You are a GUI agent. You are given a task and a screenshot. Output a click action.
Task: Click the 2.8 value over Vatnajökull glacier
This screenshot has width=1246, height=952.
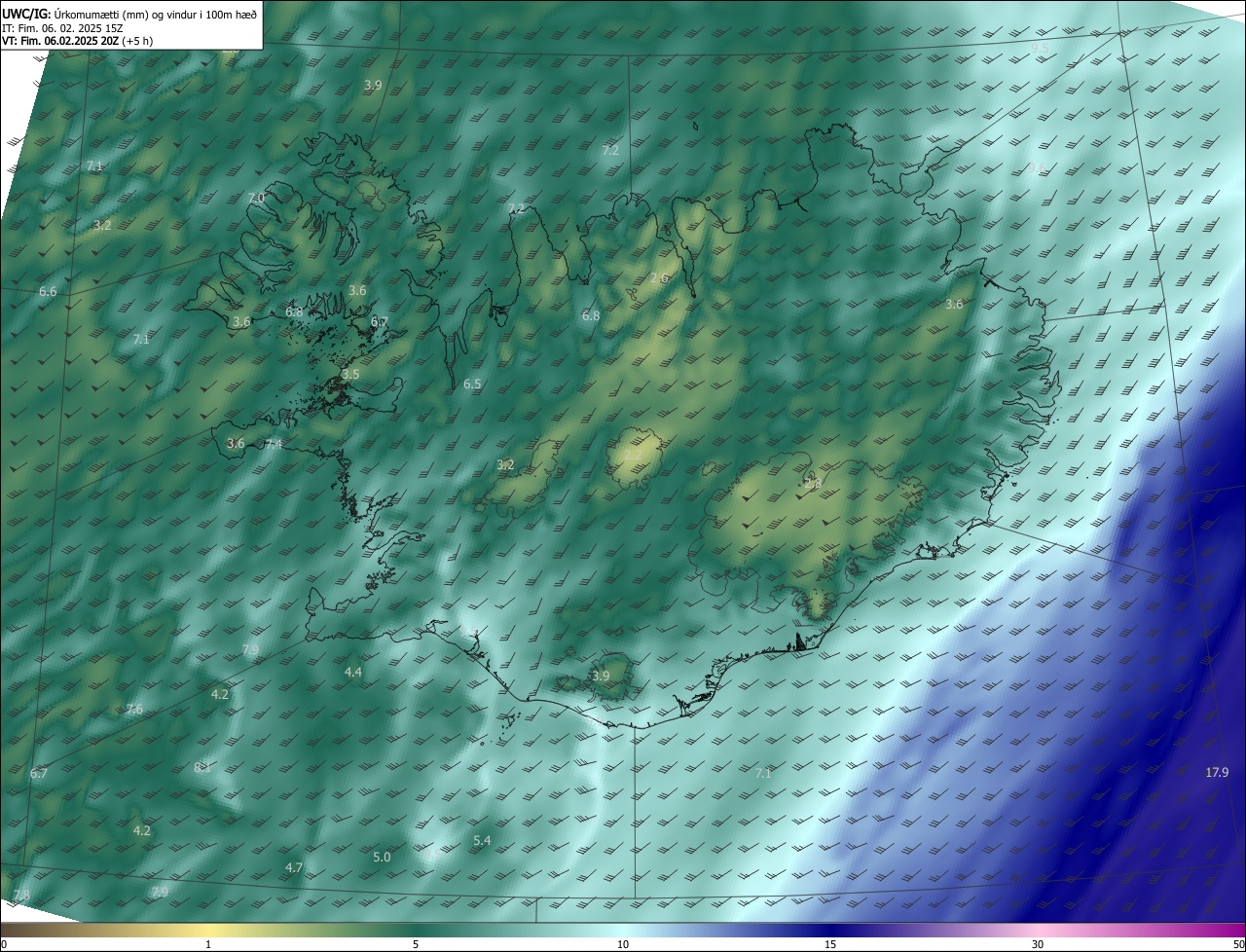(x=813, y=484)
